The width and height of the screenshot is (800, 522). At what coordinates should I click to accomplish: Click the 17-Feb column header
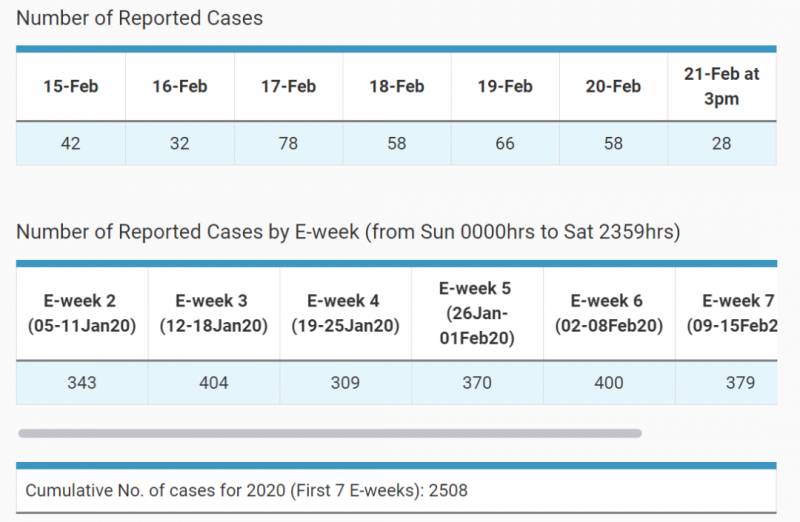[x=288, y=87]
